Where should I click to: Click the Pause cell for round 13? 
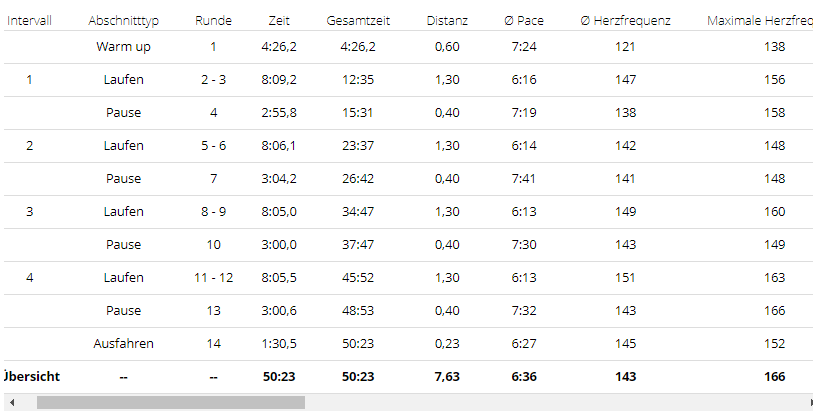123,311
